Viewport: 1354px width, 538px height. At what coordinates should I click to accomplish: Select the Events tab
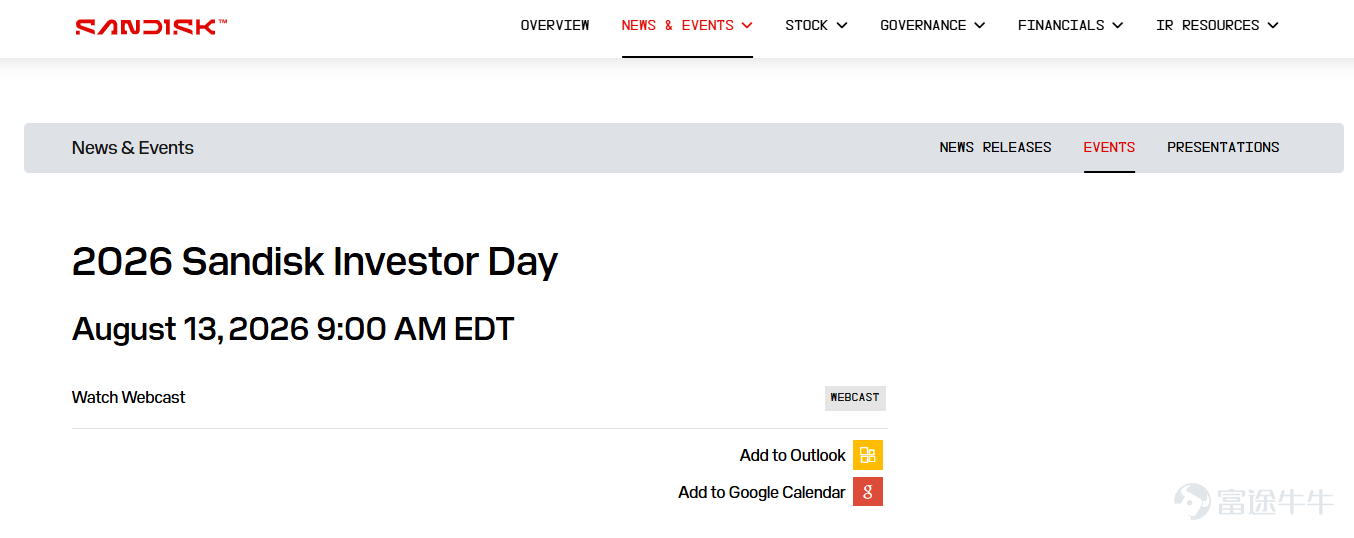pyautogui.click(x=1109, y=147)
